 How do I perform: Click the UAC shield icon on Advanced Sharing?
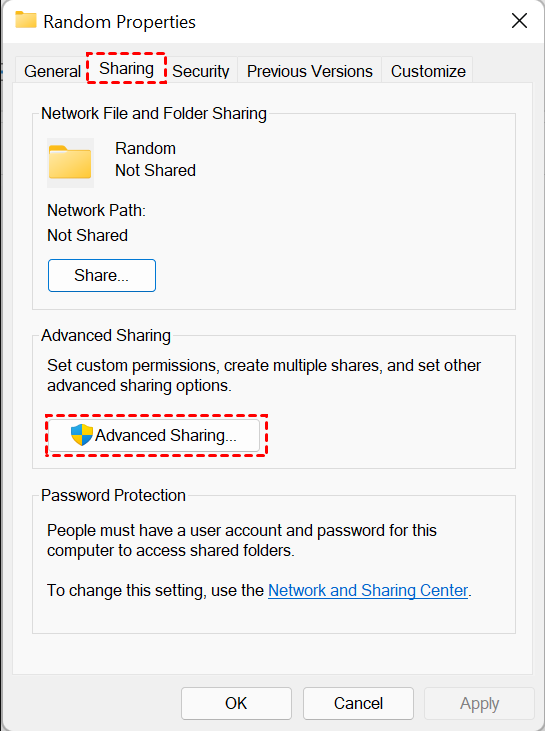[x=82, y=435]
